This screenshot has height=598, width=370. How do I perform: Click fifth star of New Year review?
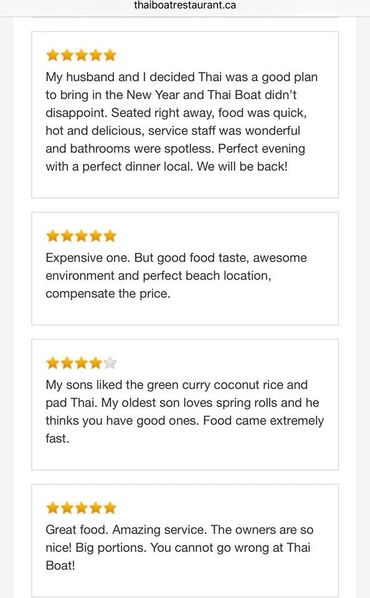[110, 55]
